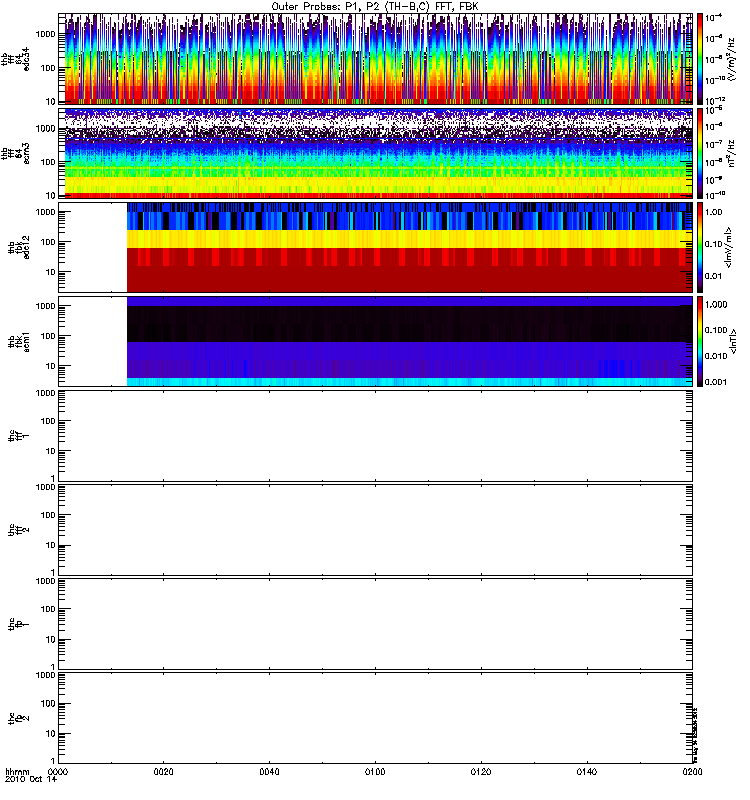
Task: Click the '0.100' tick on nT color bar
Action: (x=716, y=331)
